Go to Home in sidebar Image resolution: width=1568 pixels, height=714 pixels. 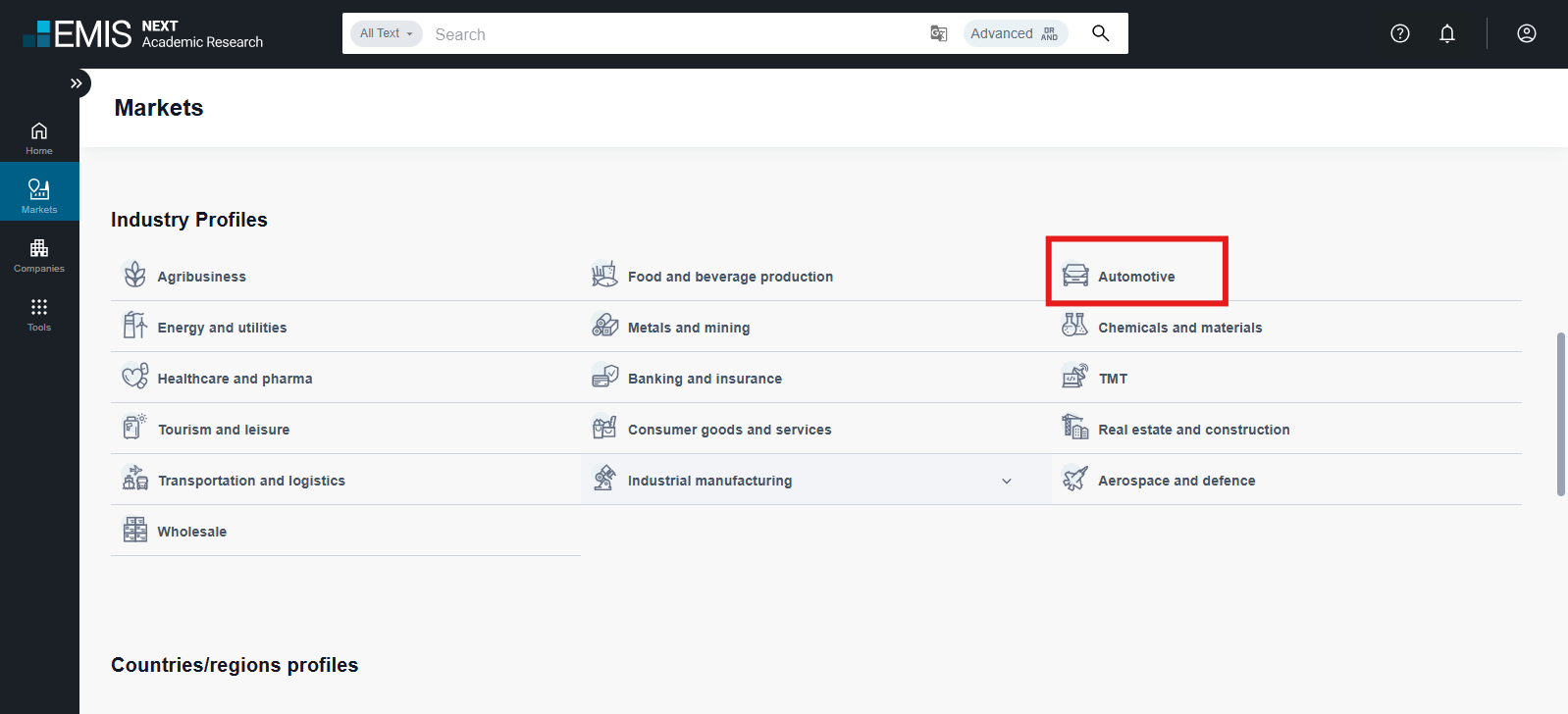pyautogui.click(x=39, y=138)
